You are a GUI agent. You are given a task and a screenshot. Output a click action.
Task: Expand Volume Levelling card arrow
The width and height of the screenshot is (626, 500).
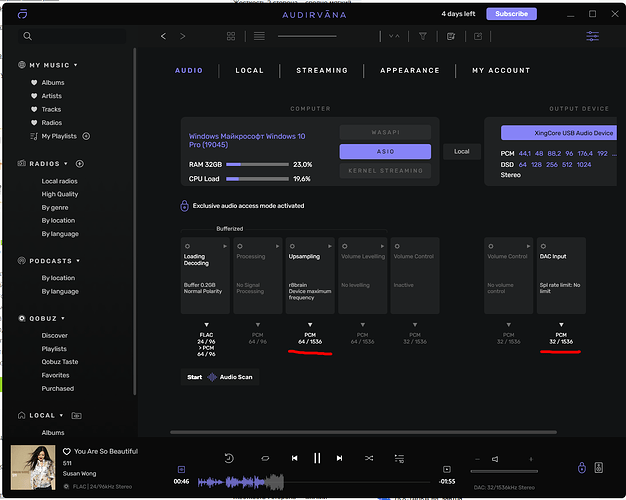[x=382, y=246]
